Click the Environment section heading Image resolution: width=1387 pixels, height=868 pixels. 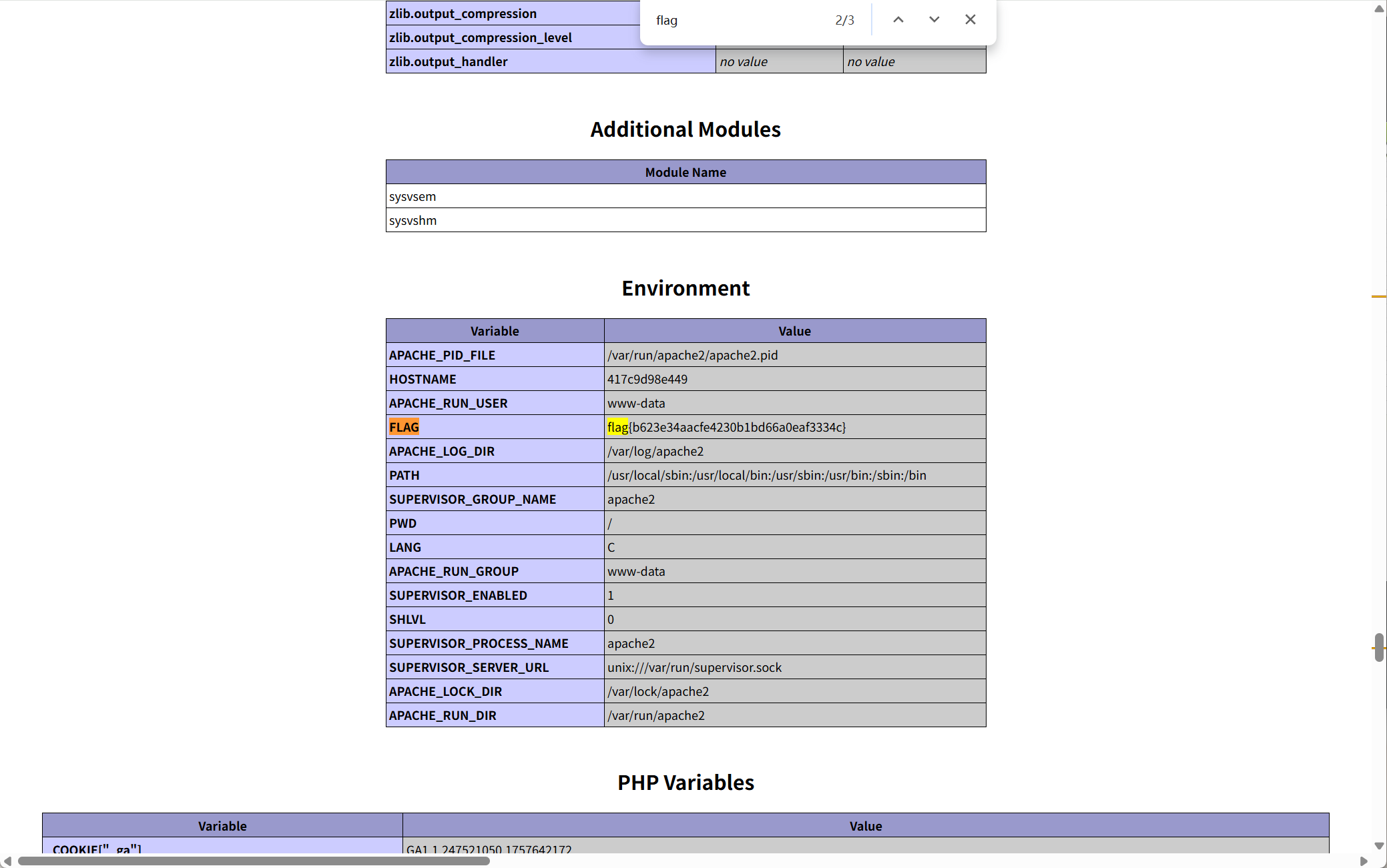coord(685,288)
